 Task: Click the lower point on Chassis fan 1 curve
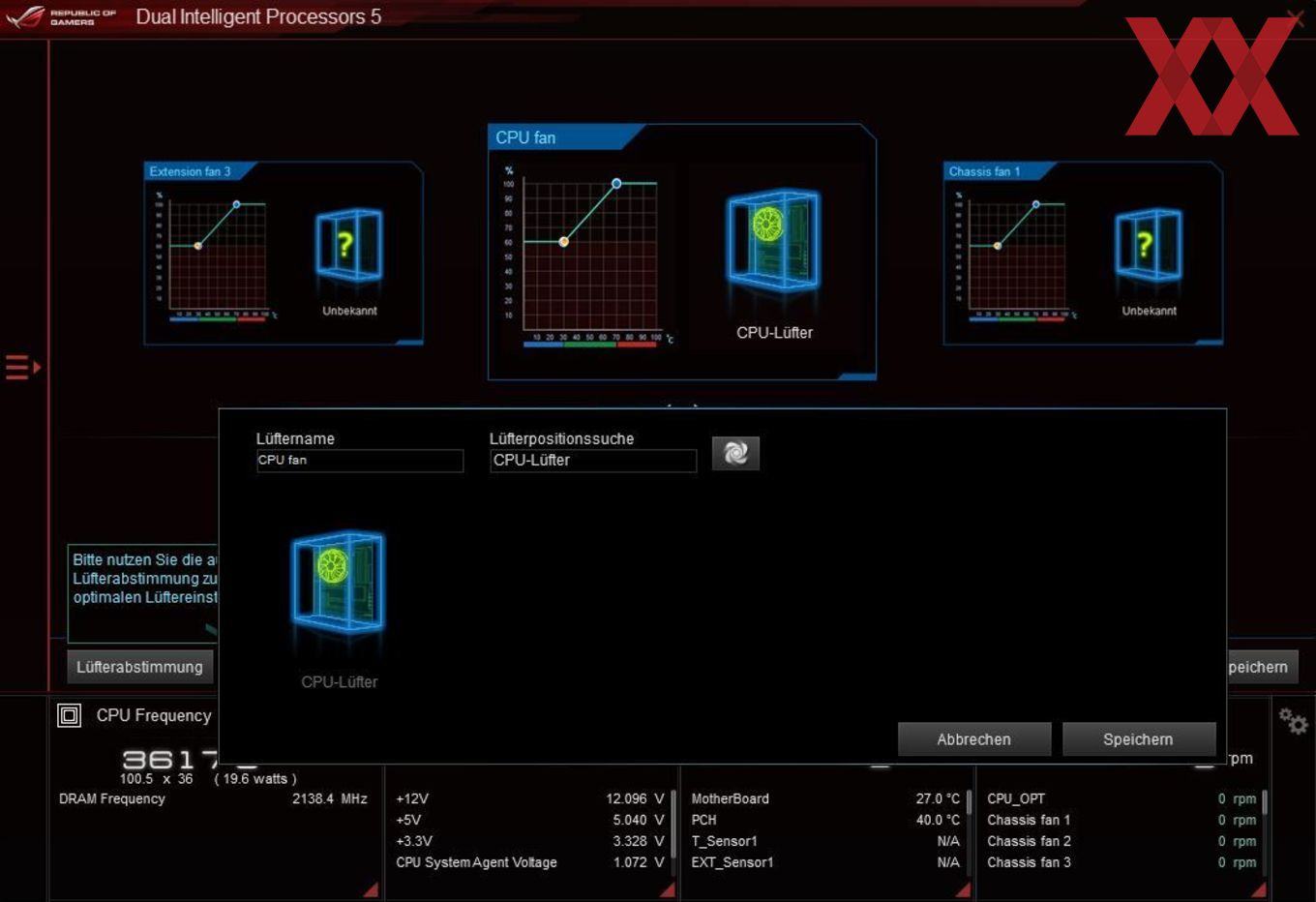click(x=998, y=246)
